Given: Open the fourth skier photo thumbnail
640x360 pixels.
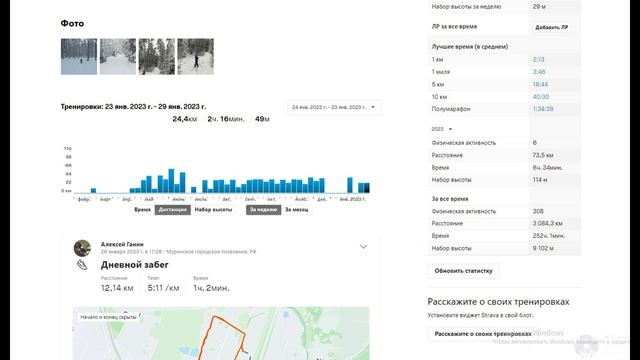Looking at the screenshot, I should pyautogui.click(x=195, y=56).
